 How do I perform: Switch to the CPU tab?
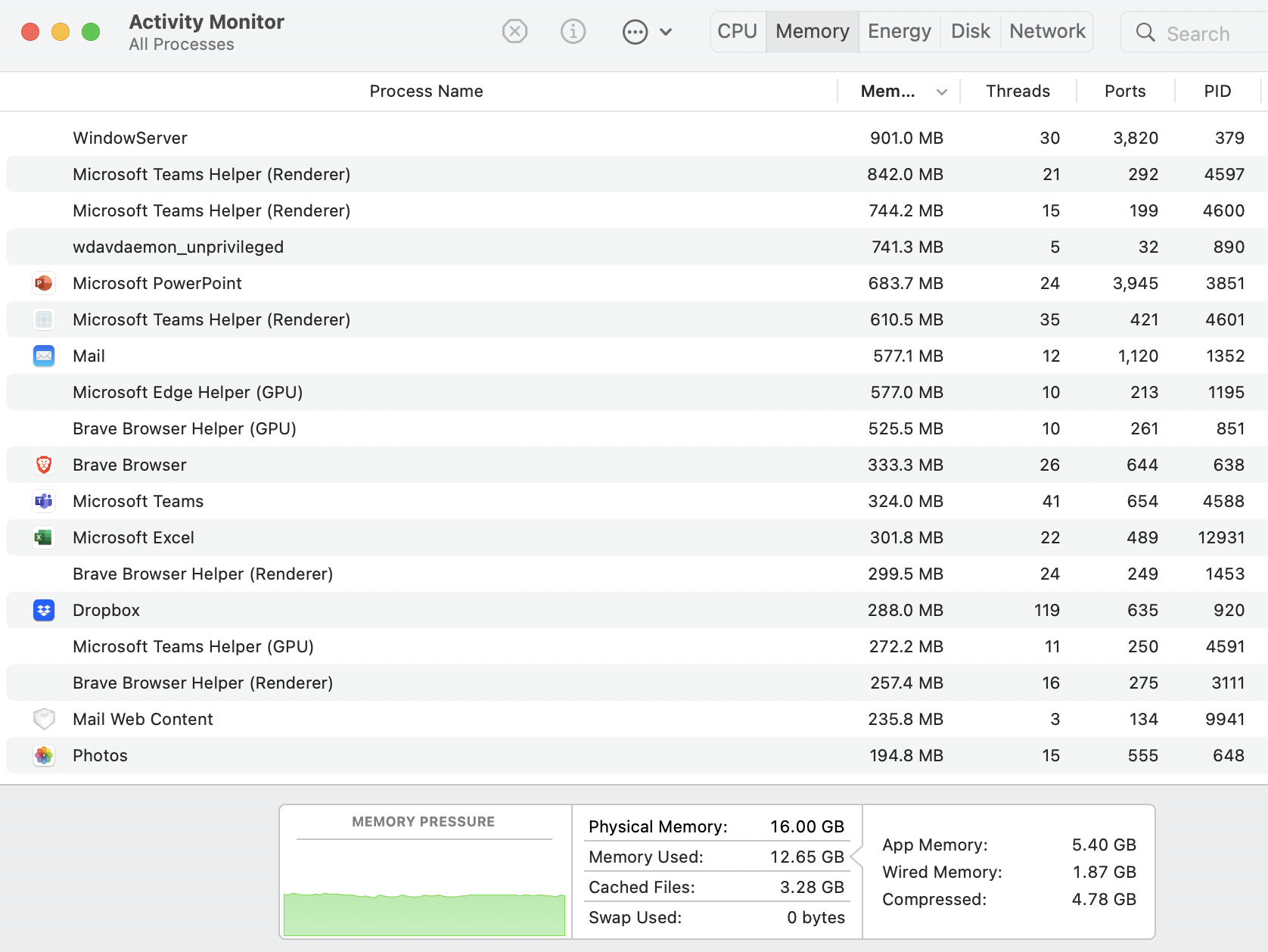(x=738, y=32)
